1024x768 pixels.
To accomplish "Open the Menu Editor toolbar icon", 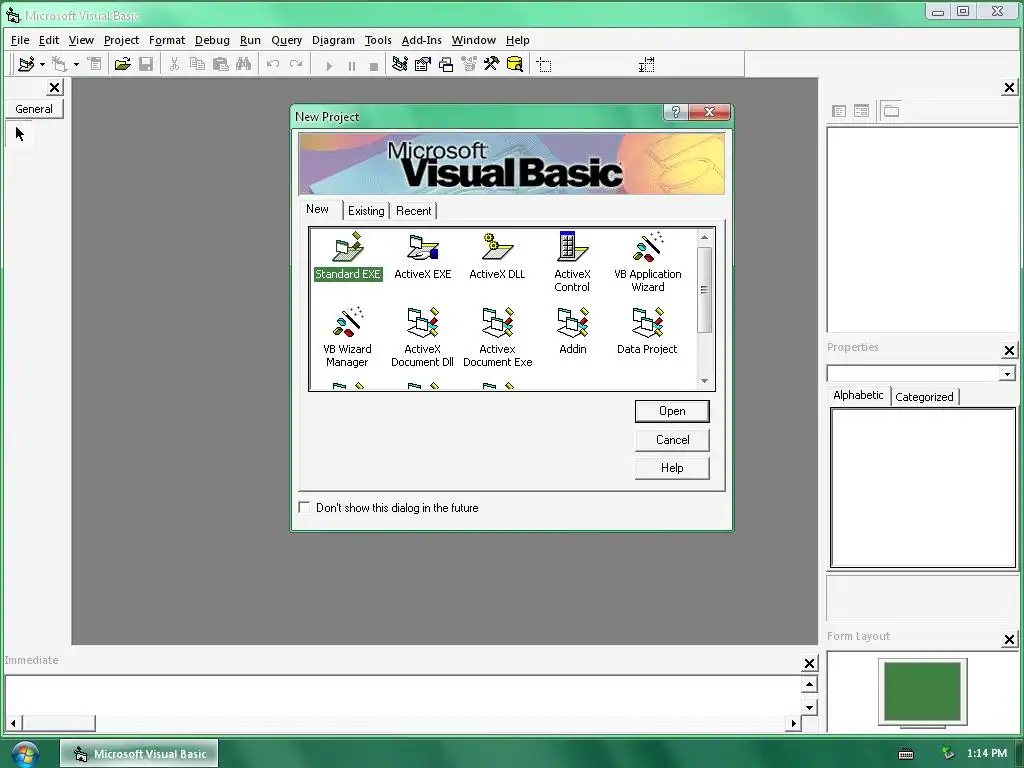I will click(x=95, y=64).
